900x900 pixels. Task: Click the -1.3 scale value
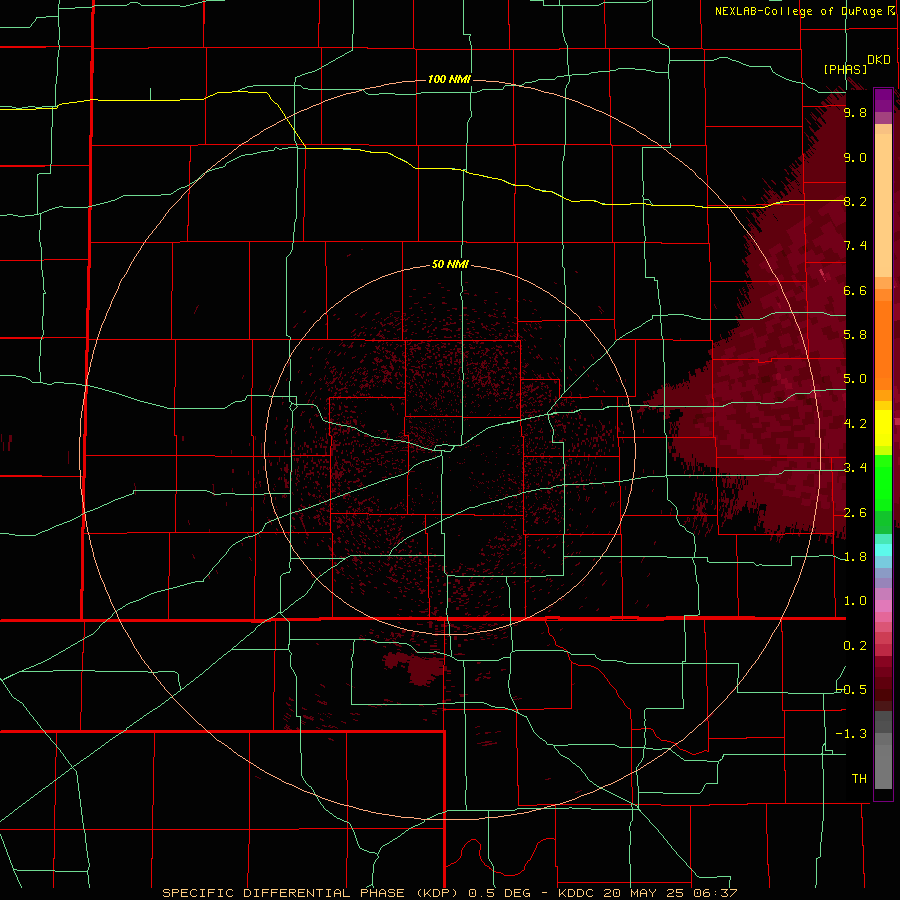pyautogui.click(x=852, y=734)
